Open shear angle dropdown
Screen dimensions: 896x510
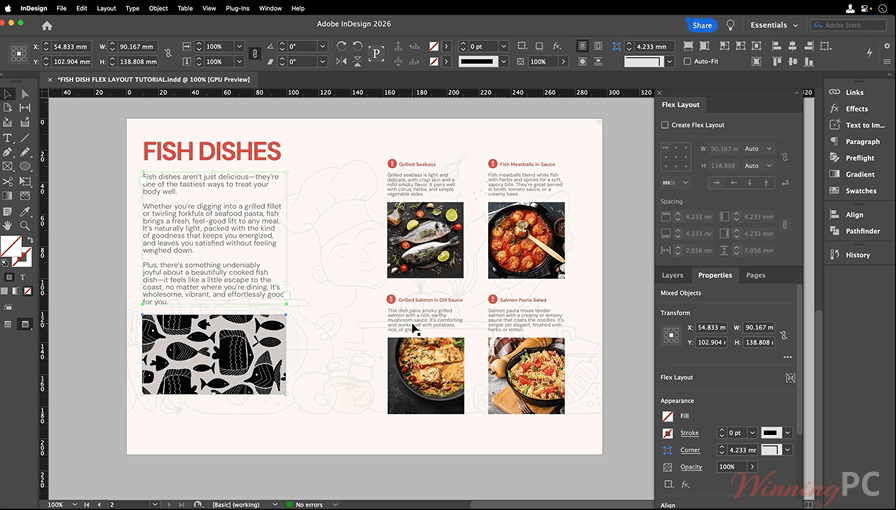point(323,61)
